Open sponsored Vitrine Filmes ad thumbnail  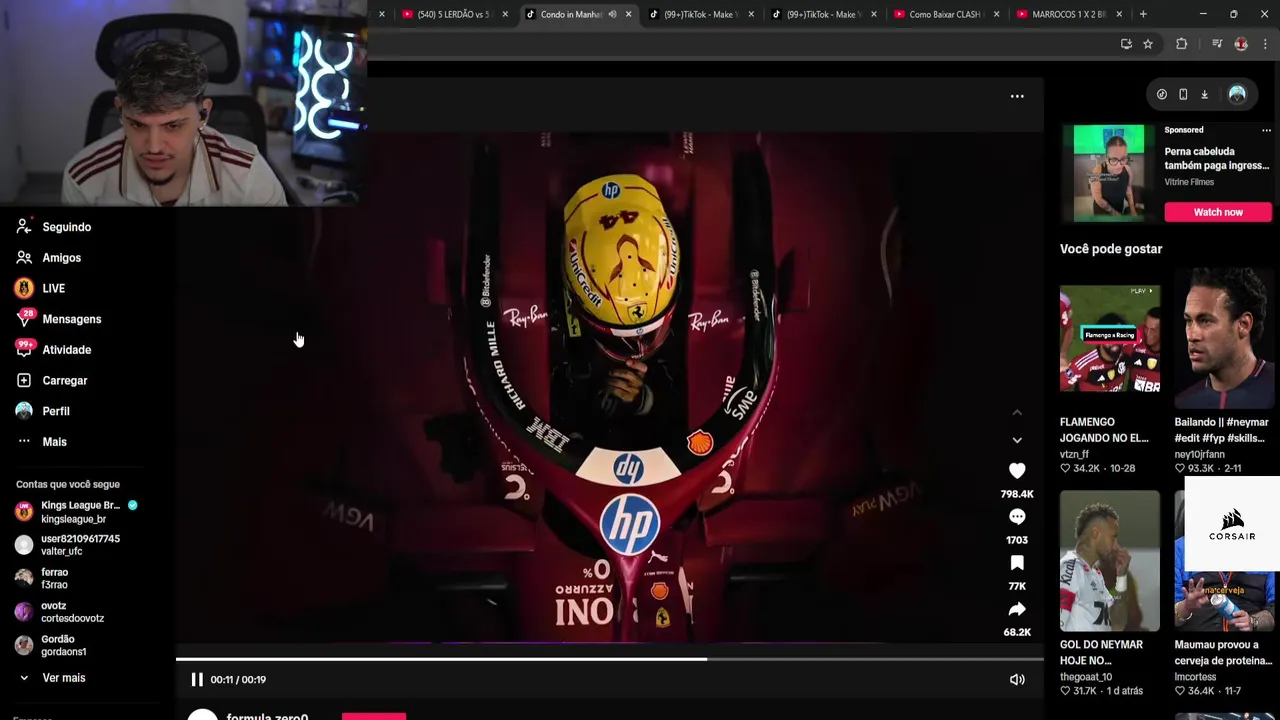[1108, 173]
